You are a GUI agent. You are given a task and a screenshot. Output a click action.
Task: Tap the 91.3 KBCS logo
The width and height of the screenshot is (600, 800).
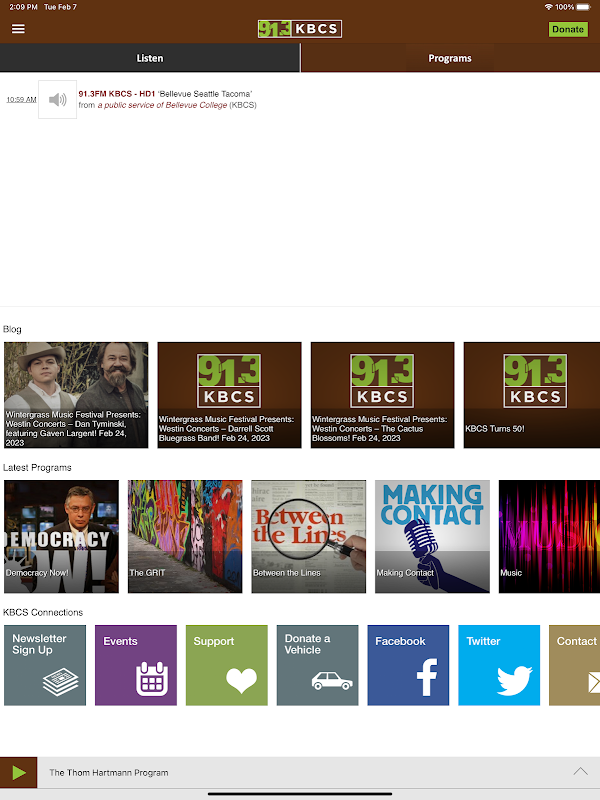tap(300, 29)
